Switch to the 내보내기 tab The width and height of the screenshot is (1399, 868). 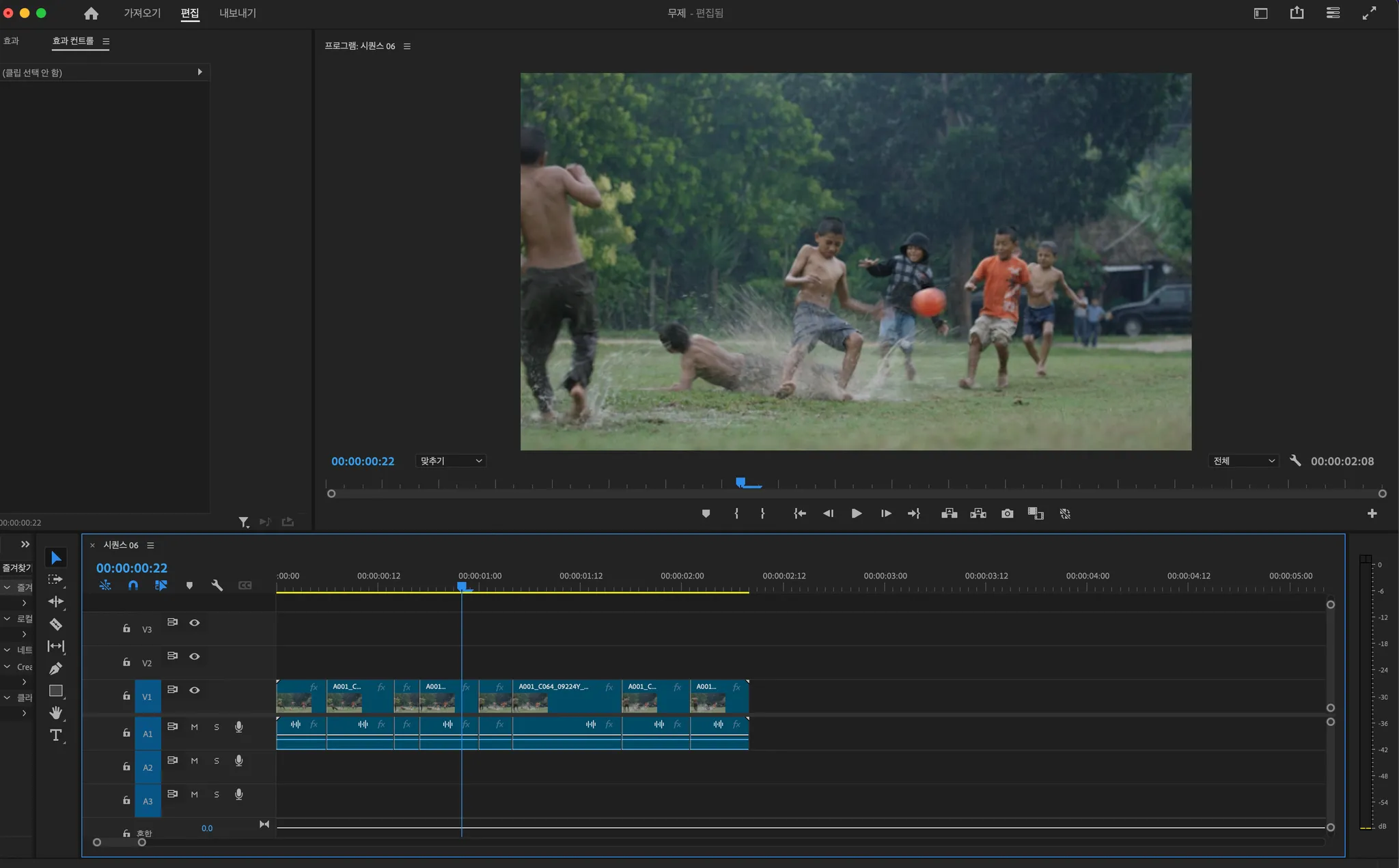pos(237,13)
